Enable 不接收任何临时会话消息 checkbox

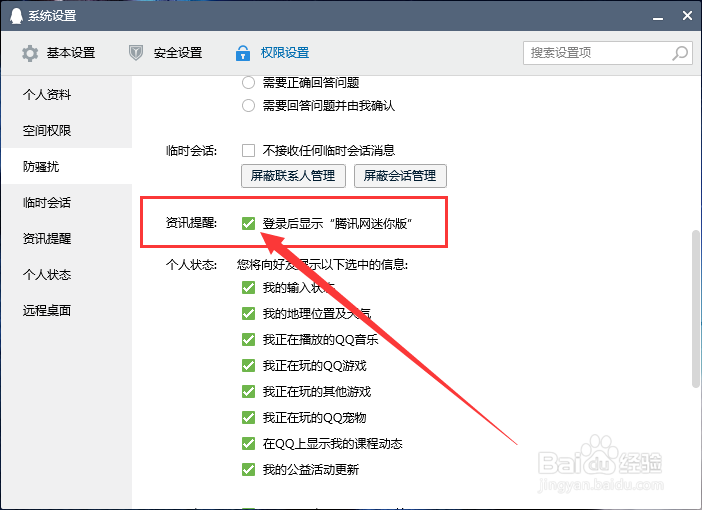[x=248, y=150]
